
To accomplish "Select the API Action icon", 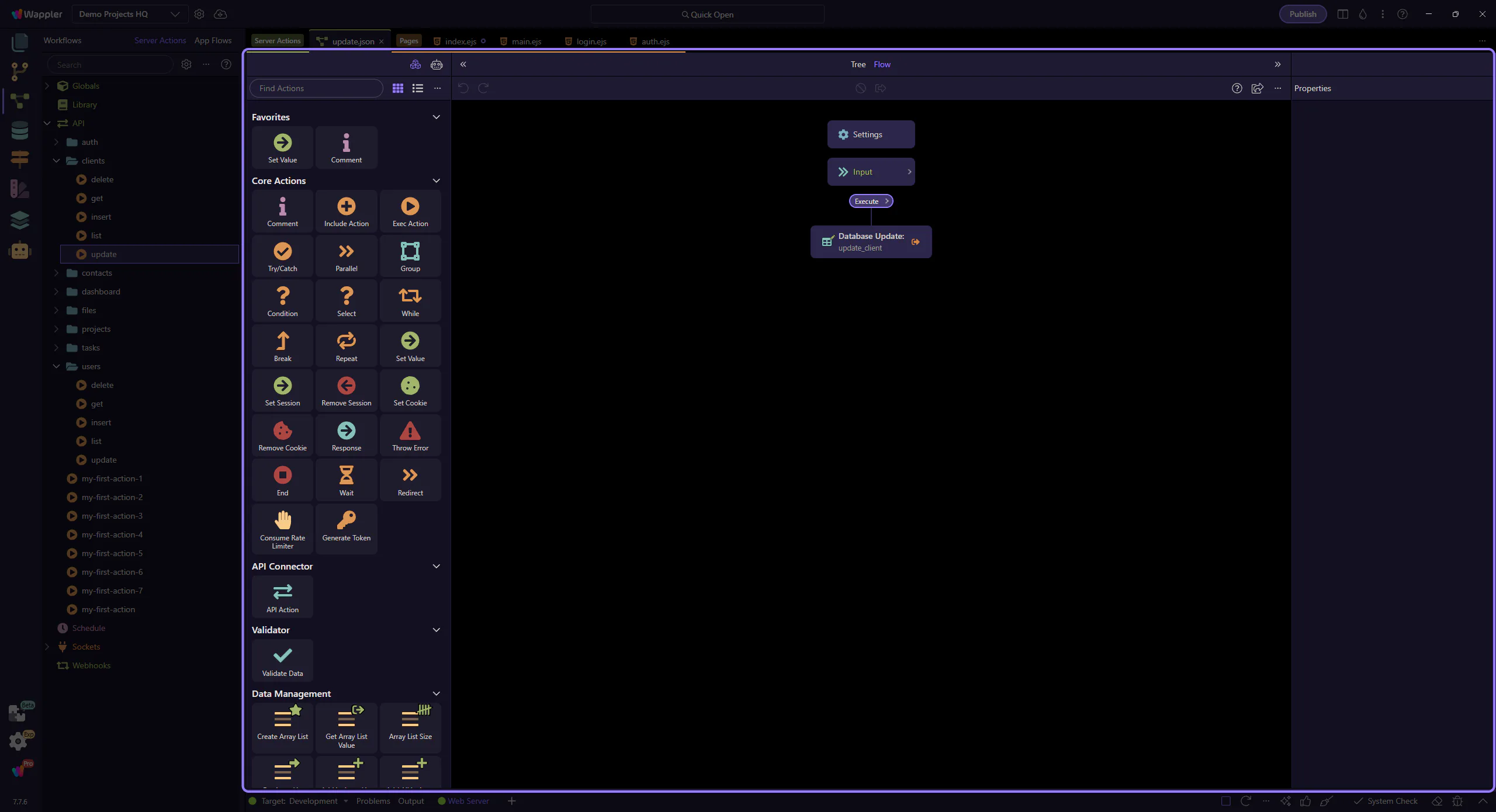I will tap(282, 596).
